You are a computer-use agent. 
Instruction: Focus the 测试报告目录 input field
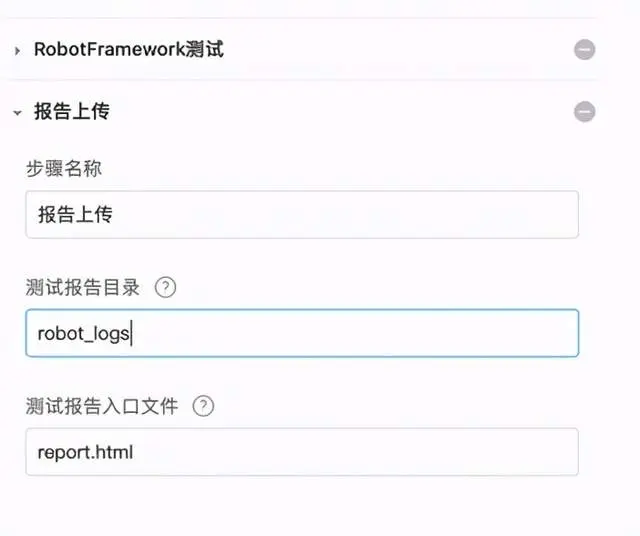tap(301, 333)
